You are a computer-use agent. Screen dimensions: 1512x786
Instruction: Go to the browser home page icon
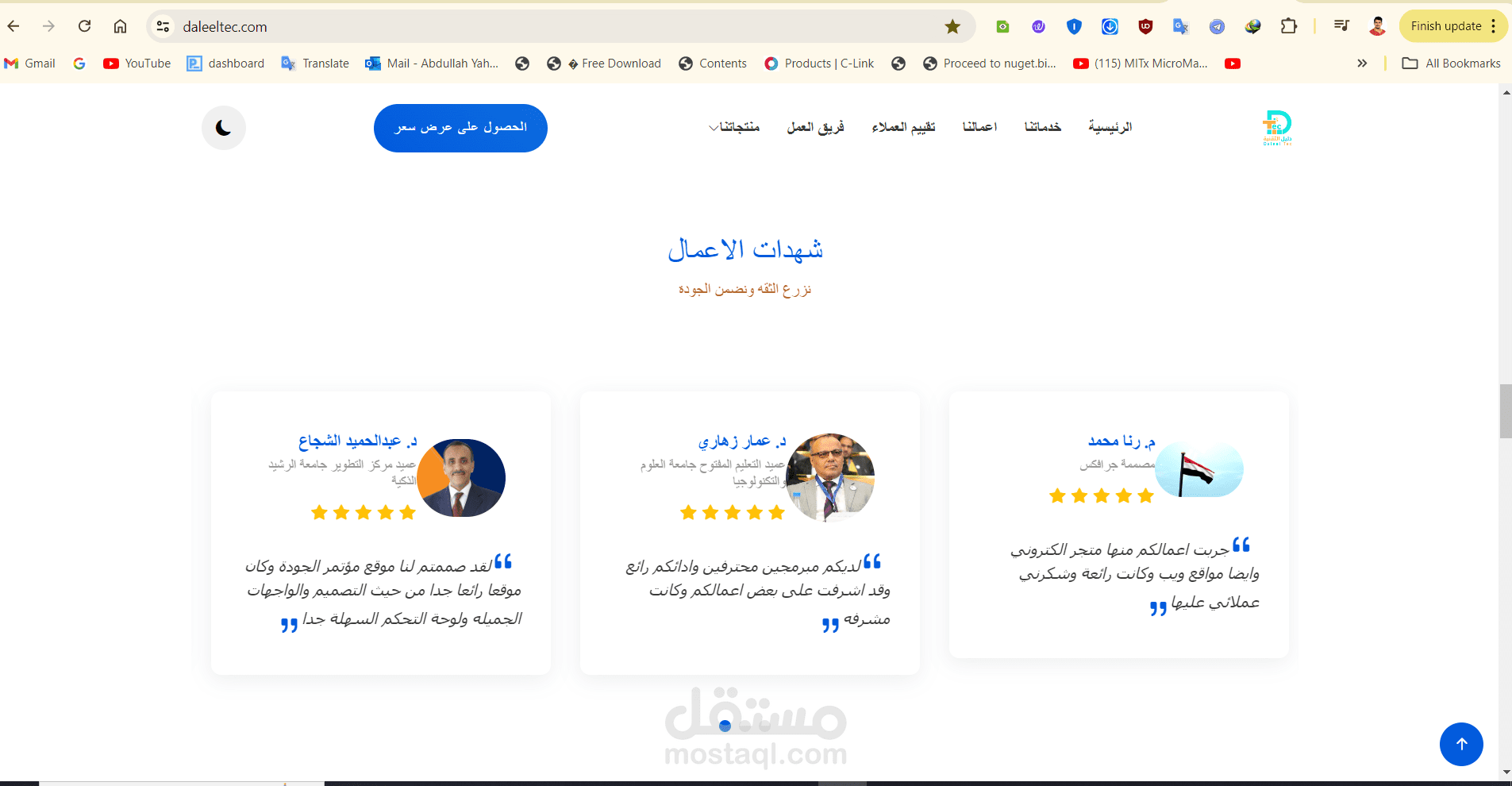[x=120, y=26]
